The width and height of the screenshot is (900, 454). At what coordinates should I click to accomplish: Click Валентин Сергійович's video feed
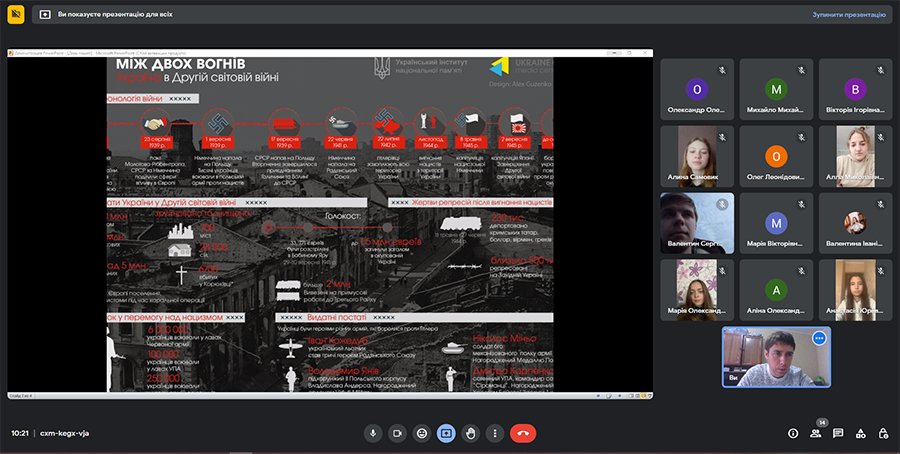(x=697, y=223)
